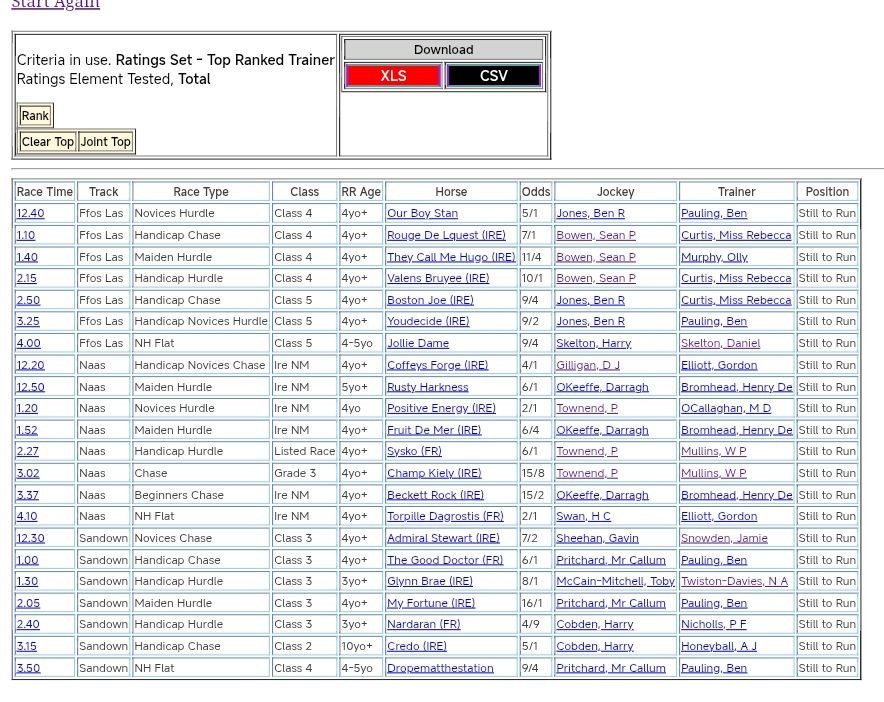Select horse Admiral Stewart (IRE)
This screenshot has height=702, width=884.
point(443,538)
